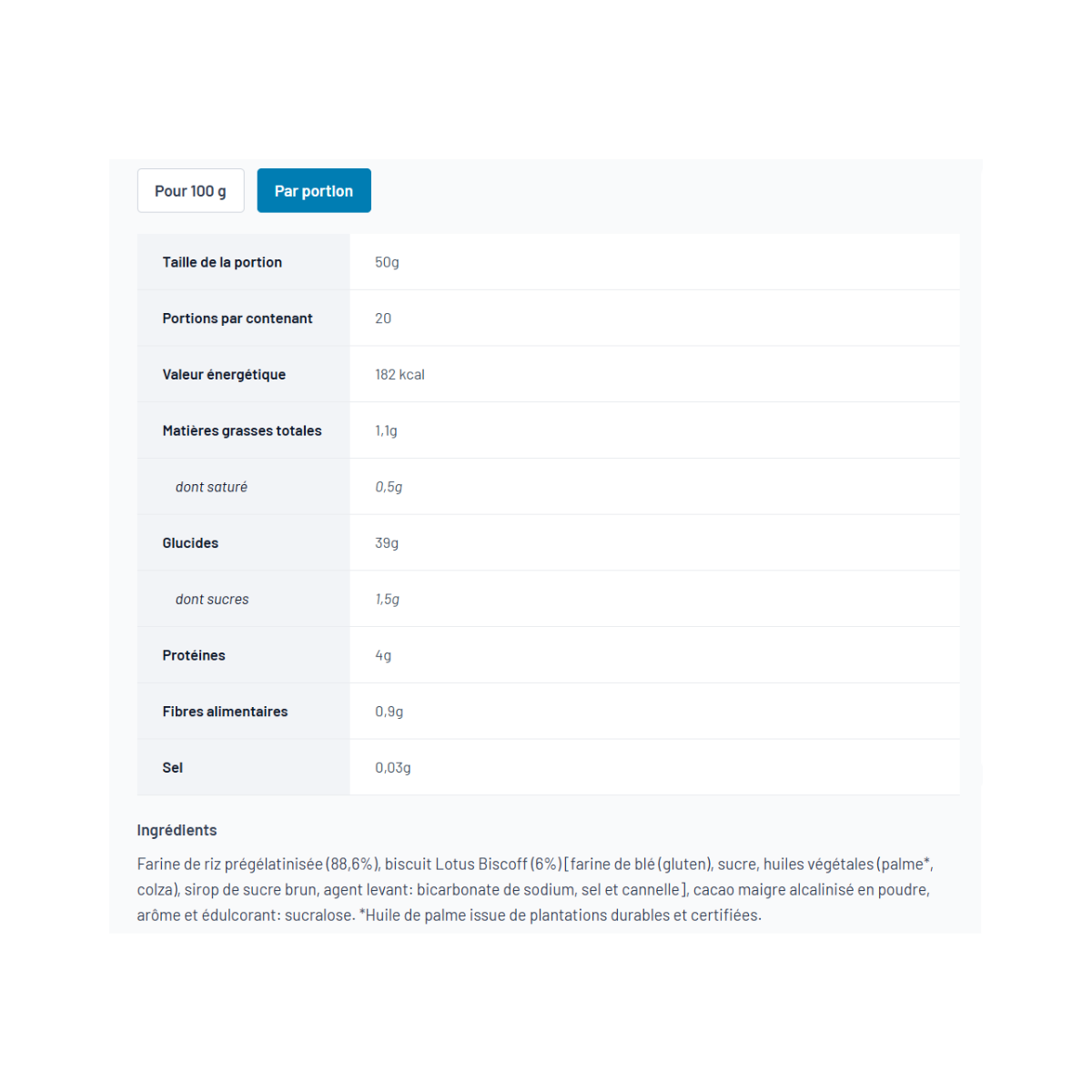Click the Portions par contenant row label

pyautogui.click(x=238, y=318)
